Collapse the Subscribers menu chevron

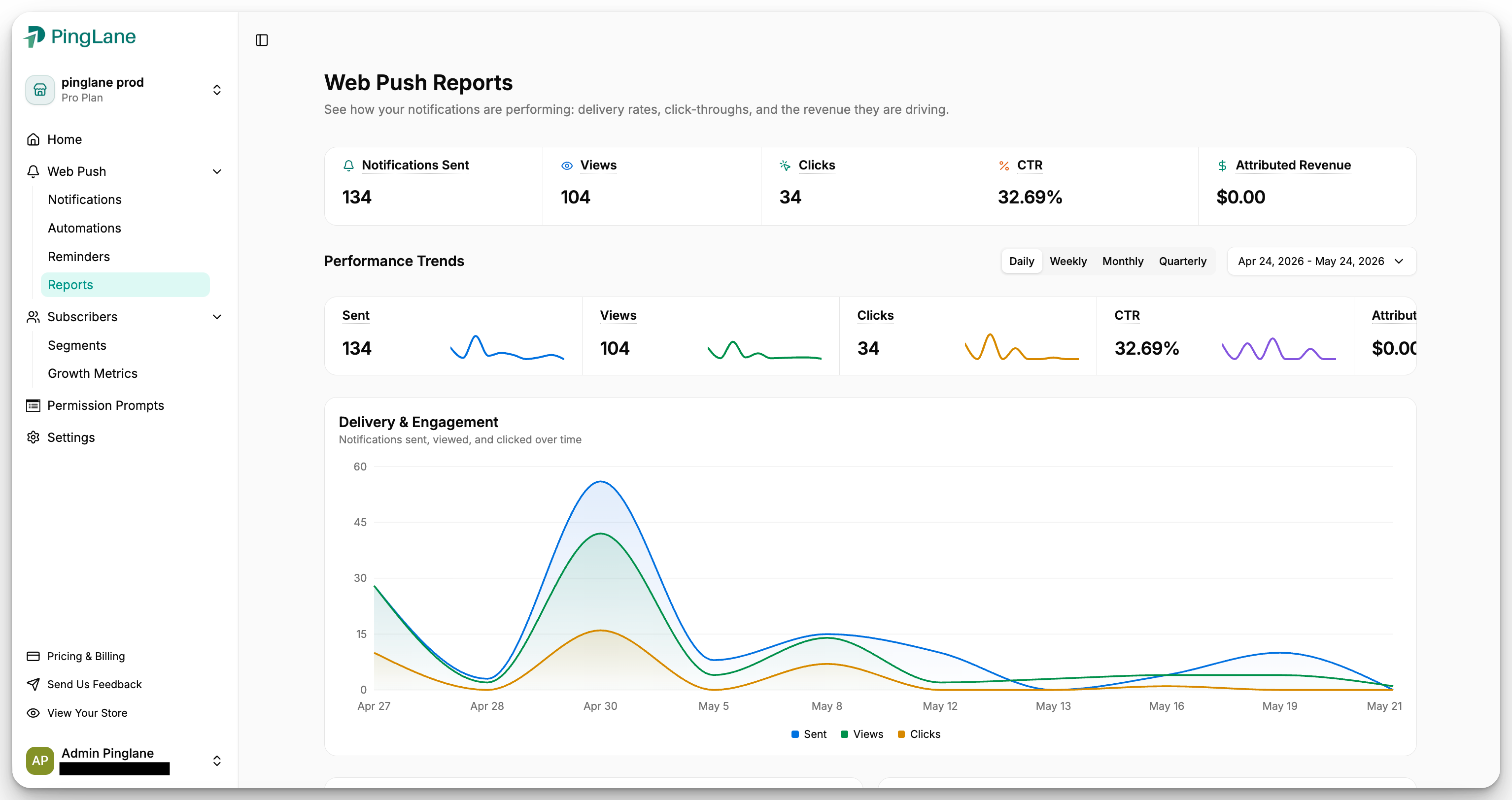(217, 317)
